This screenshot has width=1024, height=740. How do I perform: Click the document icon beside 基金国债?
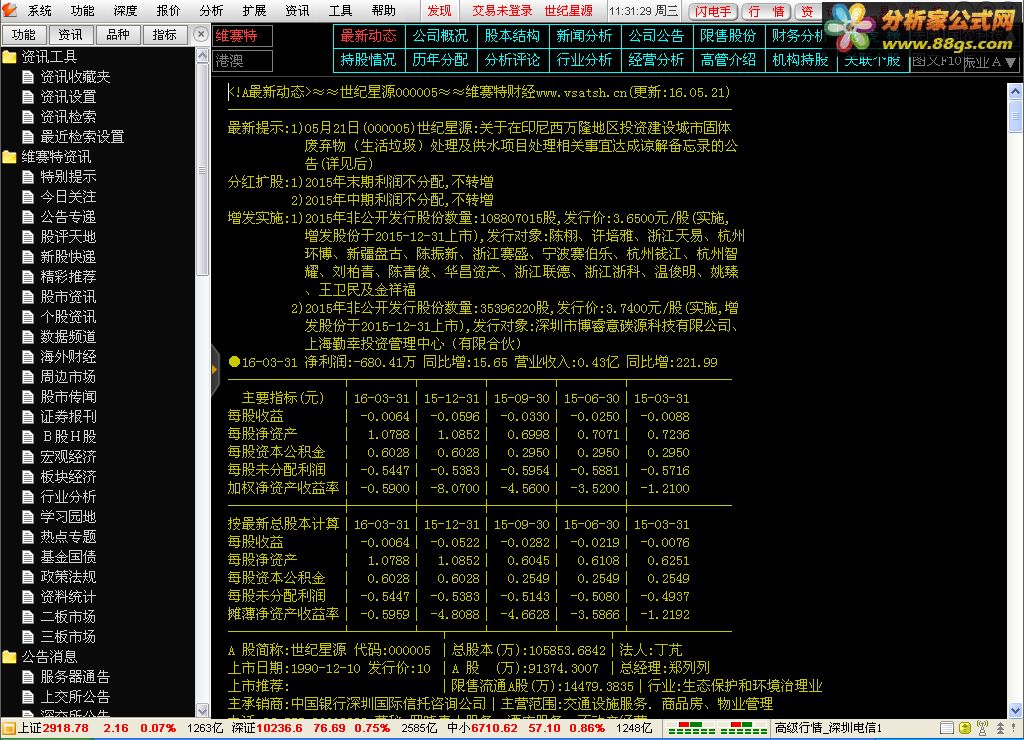[x=28, y=557]
